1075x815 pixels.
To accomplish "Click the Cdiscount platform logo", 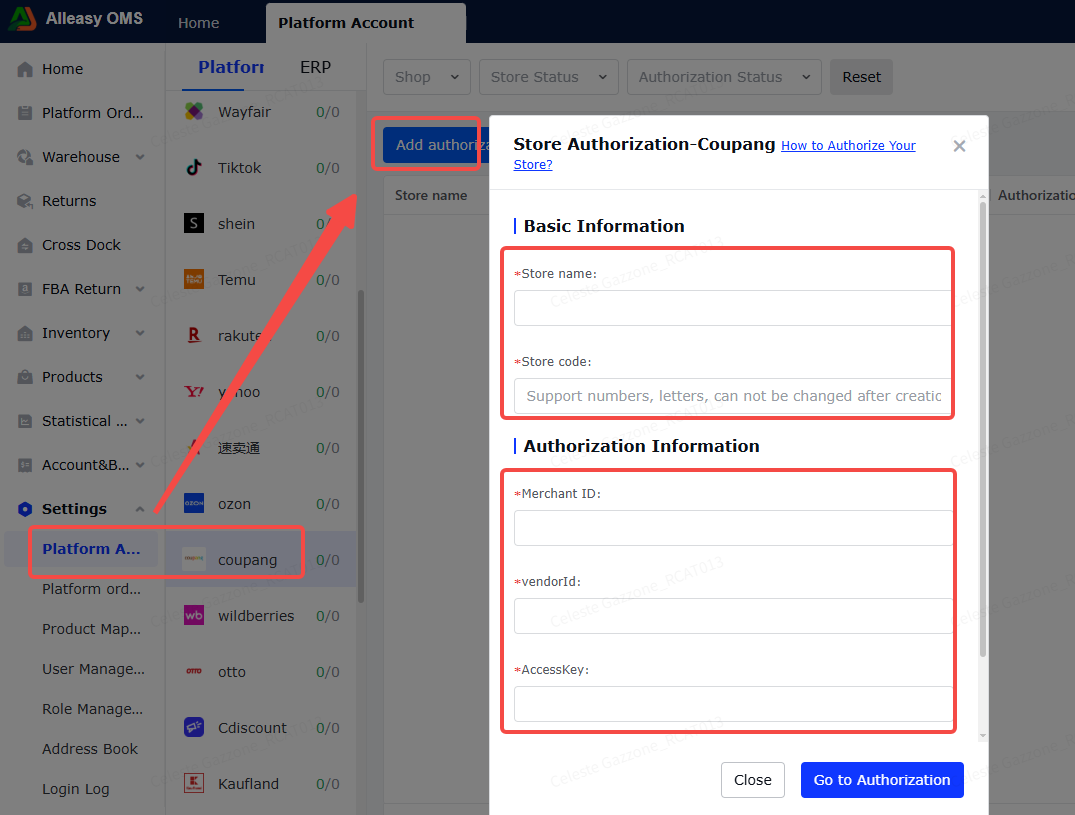I will coord(194,727).
